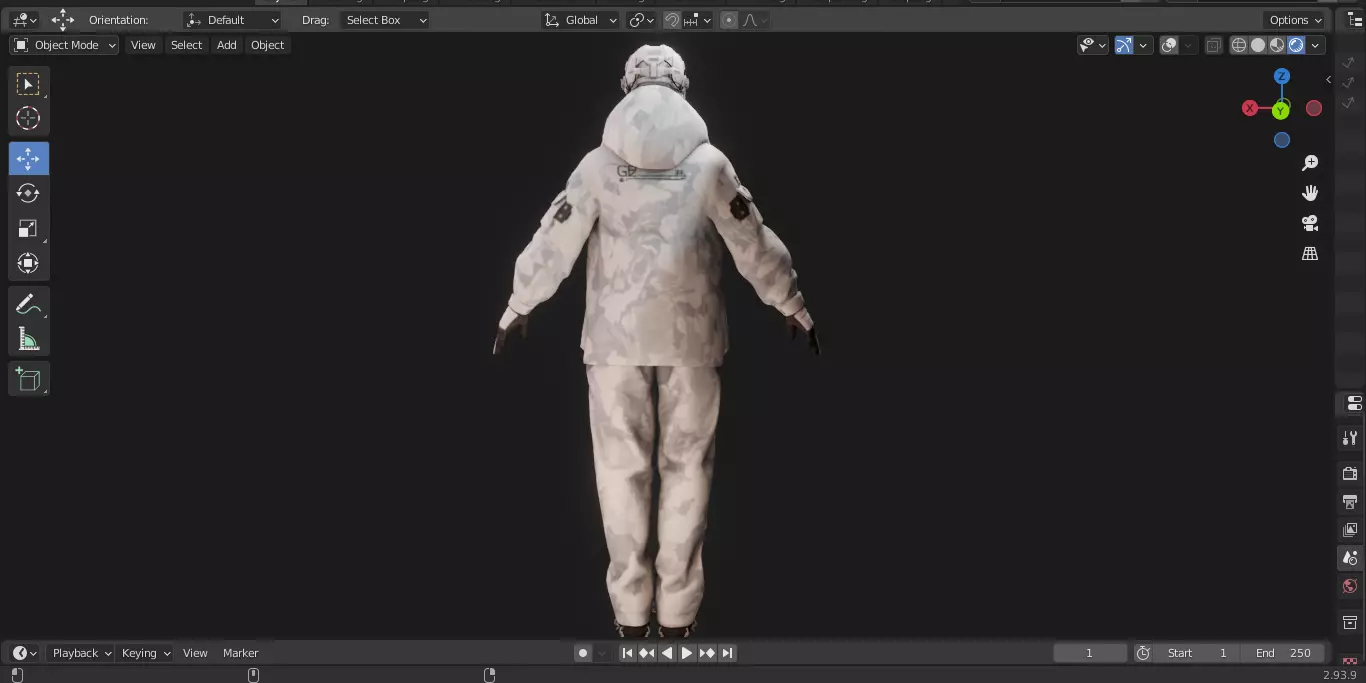The width and height of the screenshot is (1366, 683).
Task: Click the zoom view magnifier icon
Action: 1310,163
